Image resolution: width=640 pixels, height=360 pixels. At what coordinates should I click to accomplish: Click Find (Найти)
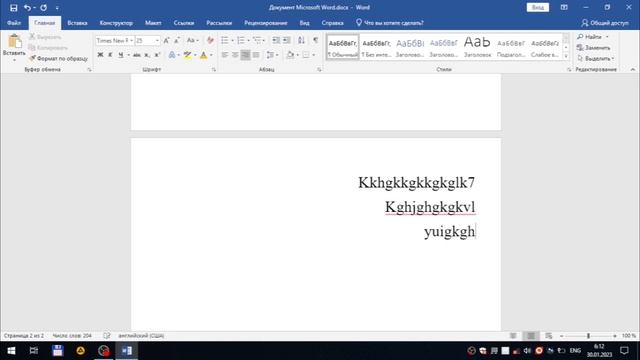click(589, 37)
